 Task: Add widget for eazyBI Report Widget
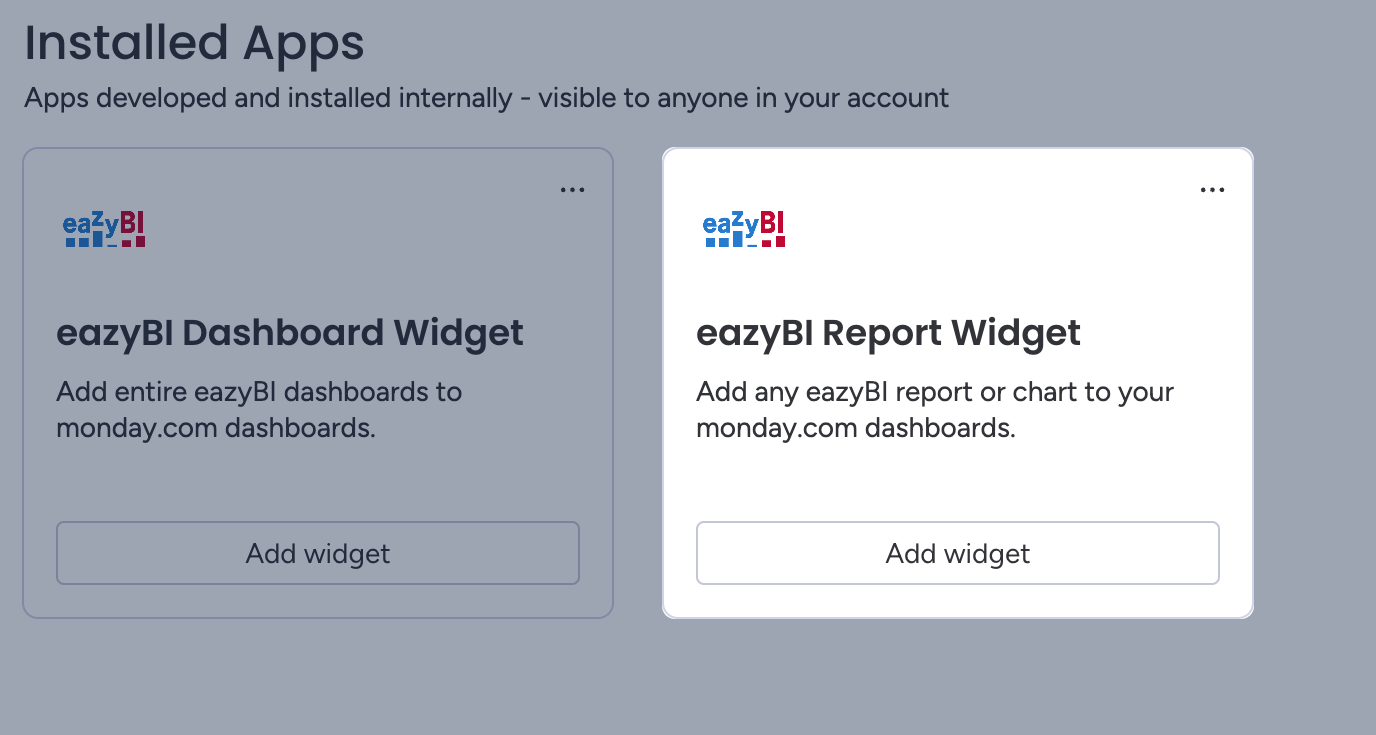click(x=958, y=553)
